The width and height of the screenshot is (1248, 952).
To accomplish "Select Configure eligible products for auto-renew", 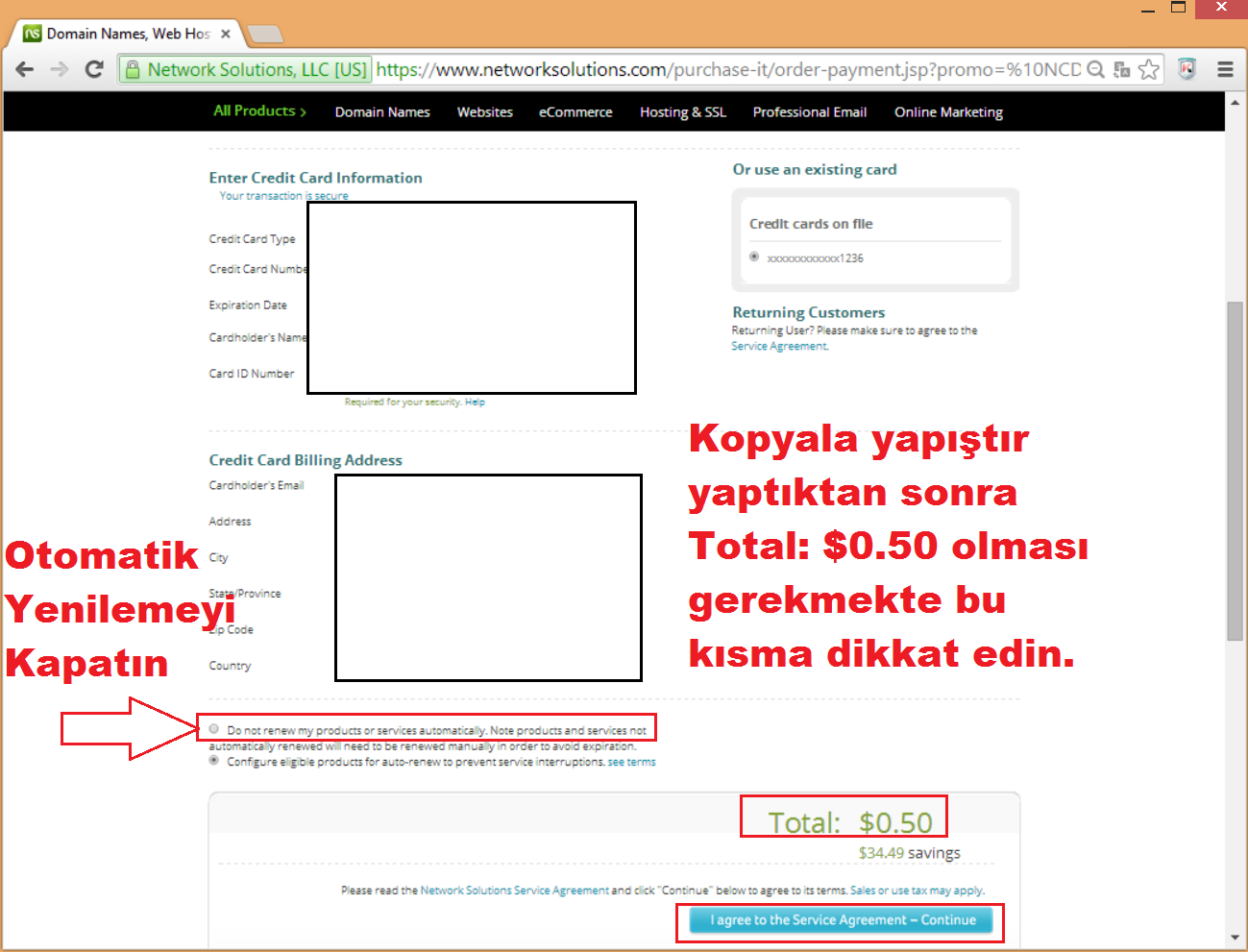I will click(x=213, y=761).
